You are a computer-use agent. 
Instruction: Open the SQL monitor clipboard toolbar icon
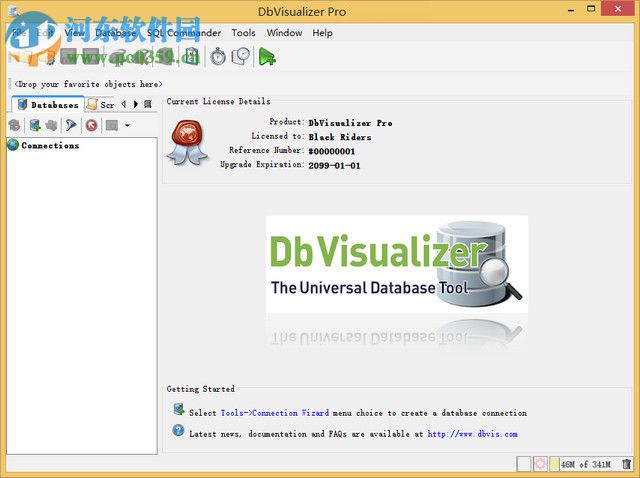191,57
